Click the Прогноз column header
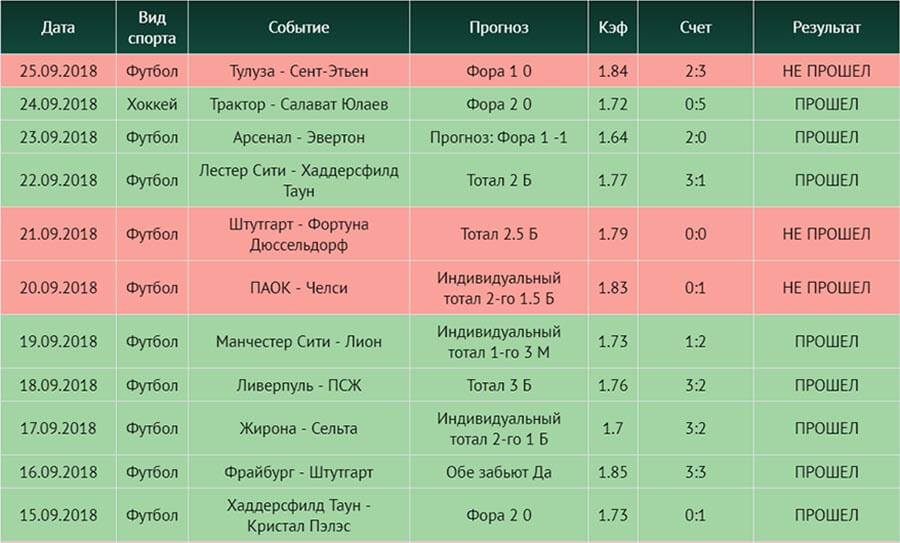The image size is (900, 543). 498,28
